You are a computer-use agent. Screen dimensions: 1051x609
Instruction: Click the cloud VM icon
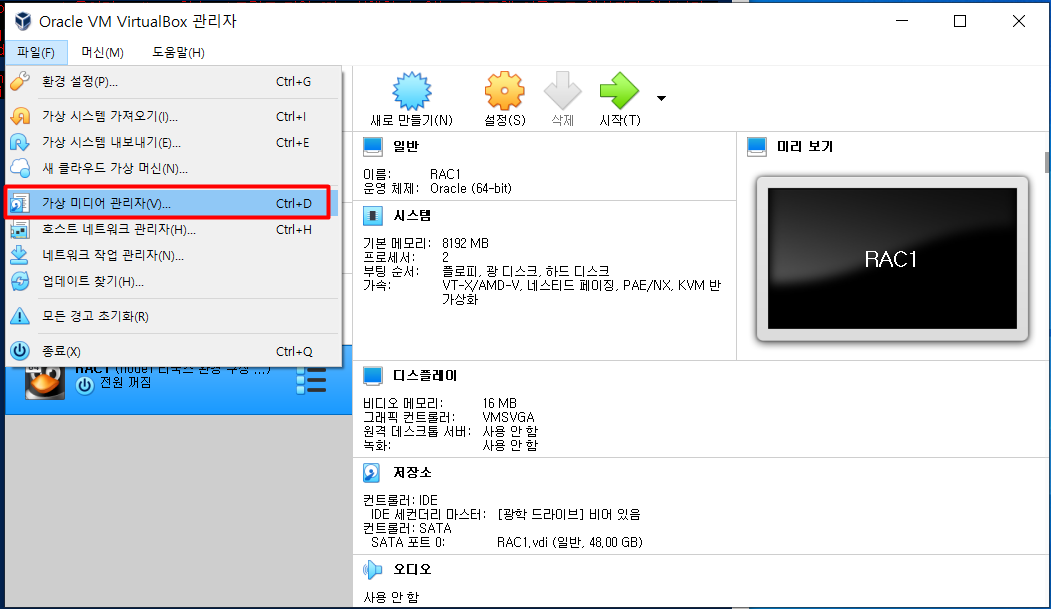pyautogui.click(x=20, y=168)
